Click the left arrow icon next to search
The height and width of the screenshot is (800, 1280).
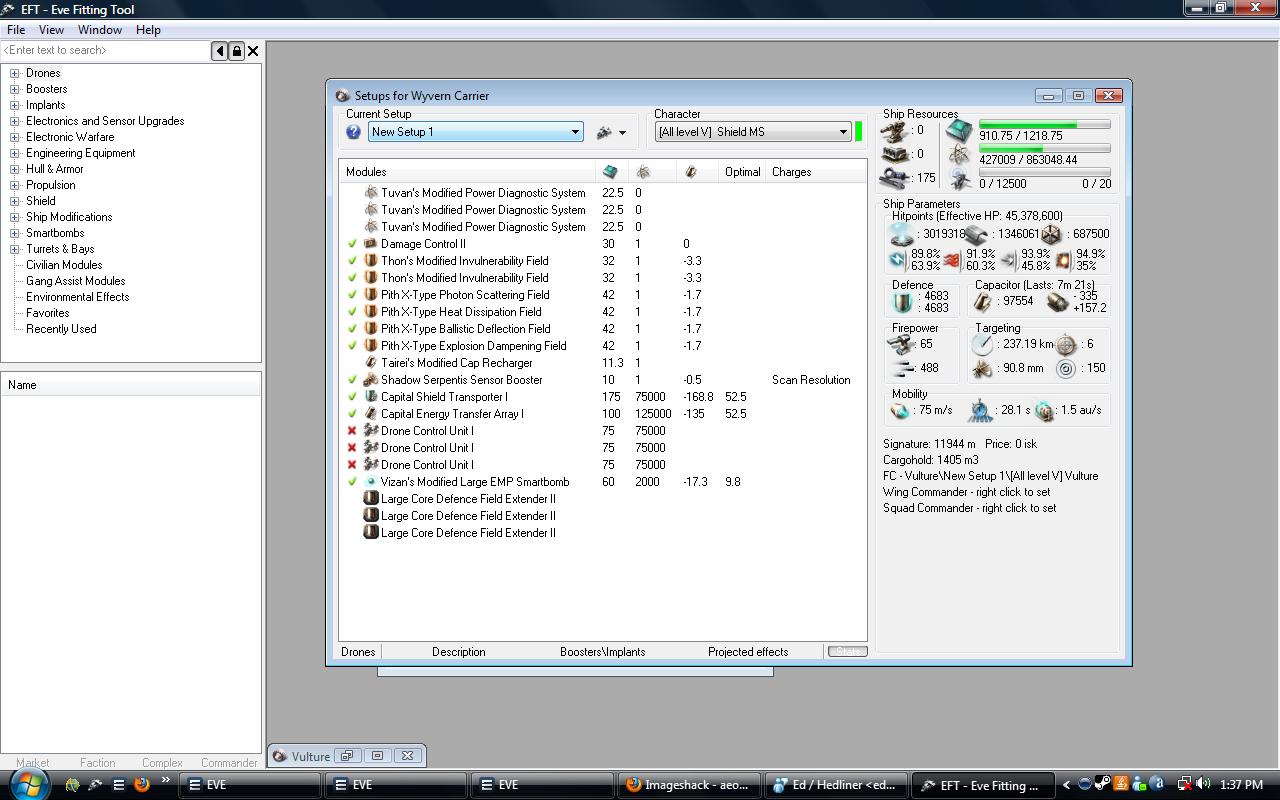pyautogui.click(x=220, y=51)
